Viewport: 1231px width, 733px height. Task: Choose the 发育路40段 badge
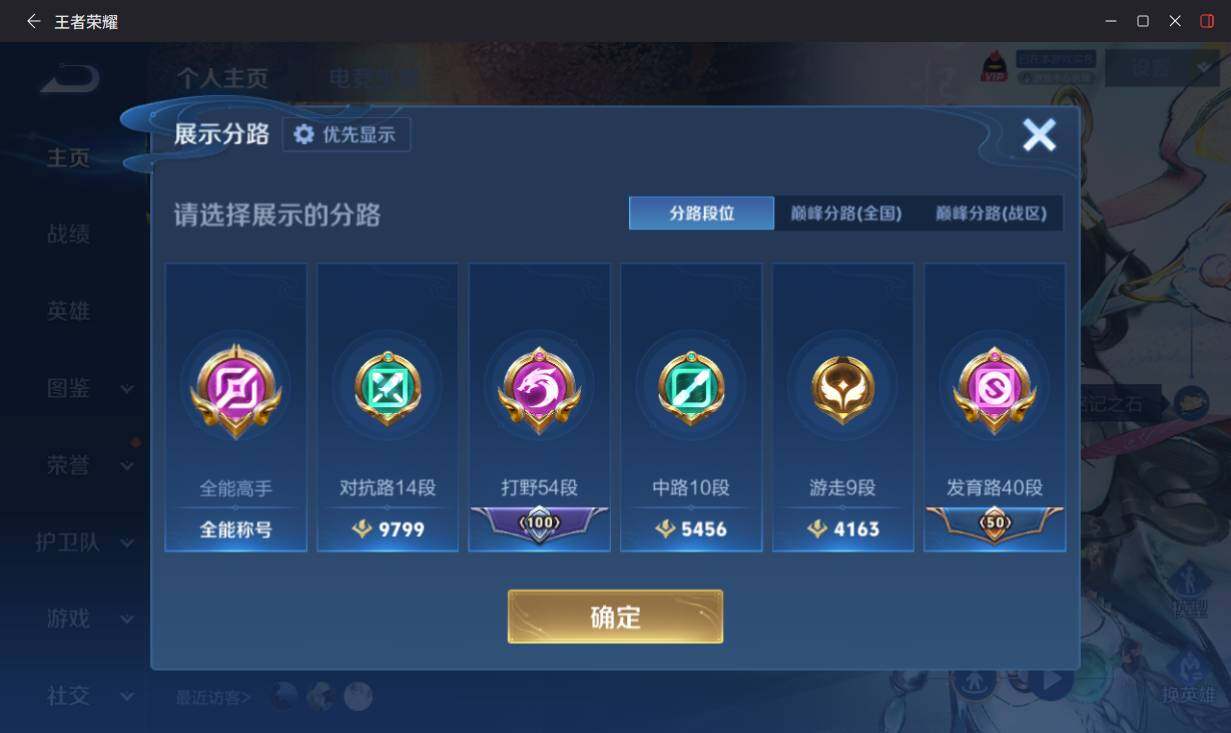pos(994,391)
